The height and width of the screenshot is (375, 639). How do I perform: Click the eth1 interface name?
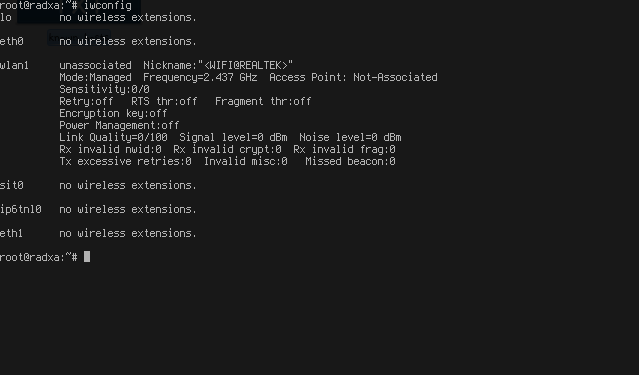coord(11,233)
